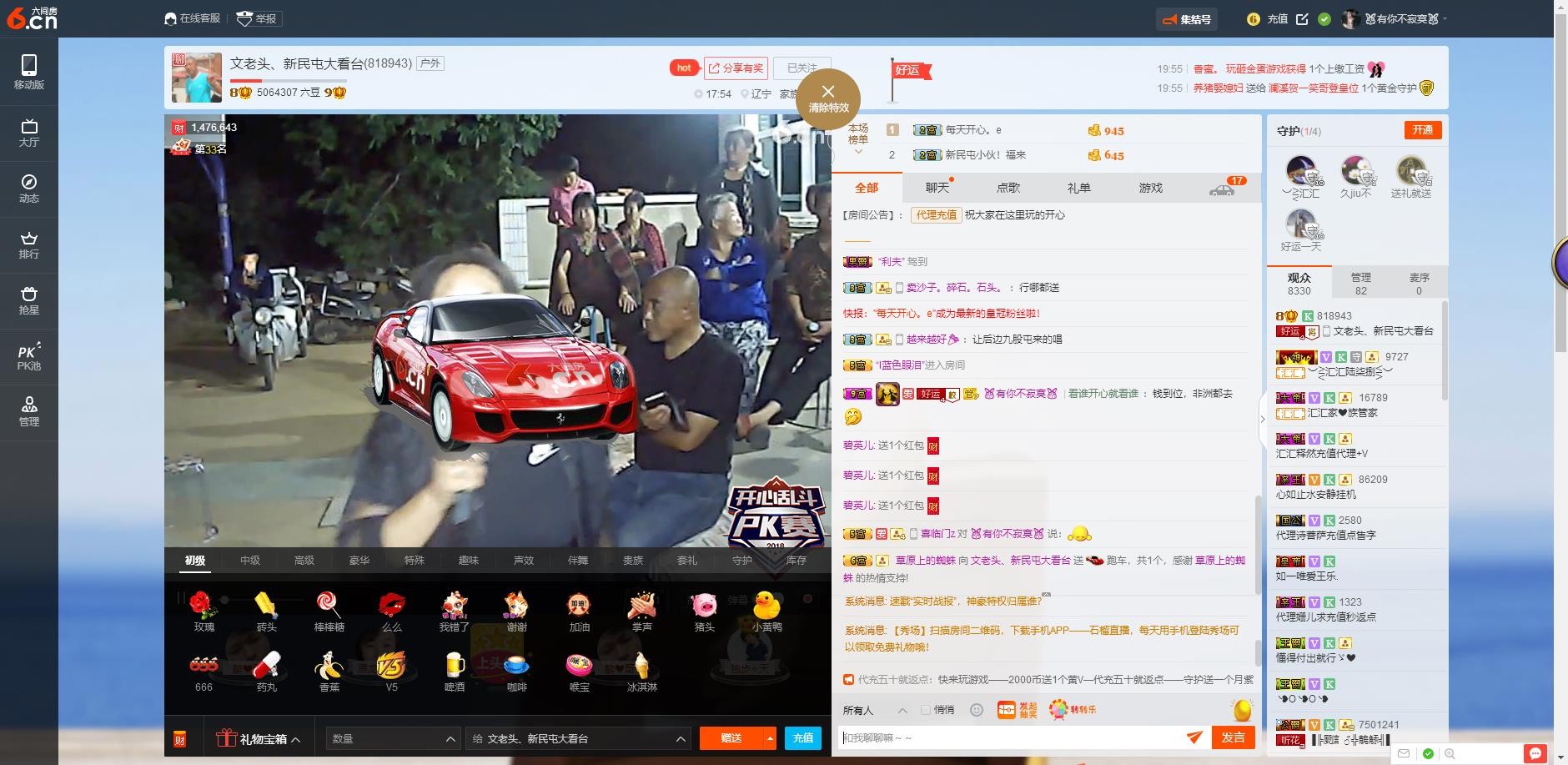This screenshot has height=765, width=1568.
Task: Open 管理 management sidebar icon
Action: tap(28, 412)
